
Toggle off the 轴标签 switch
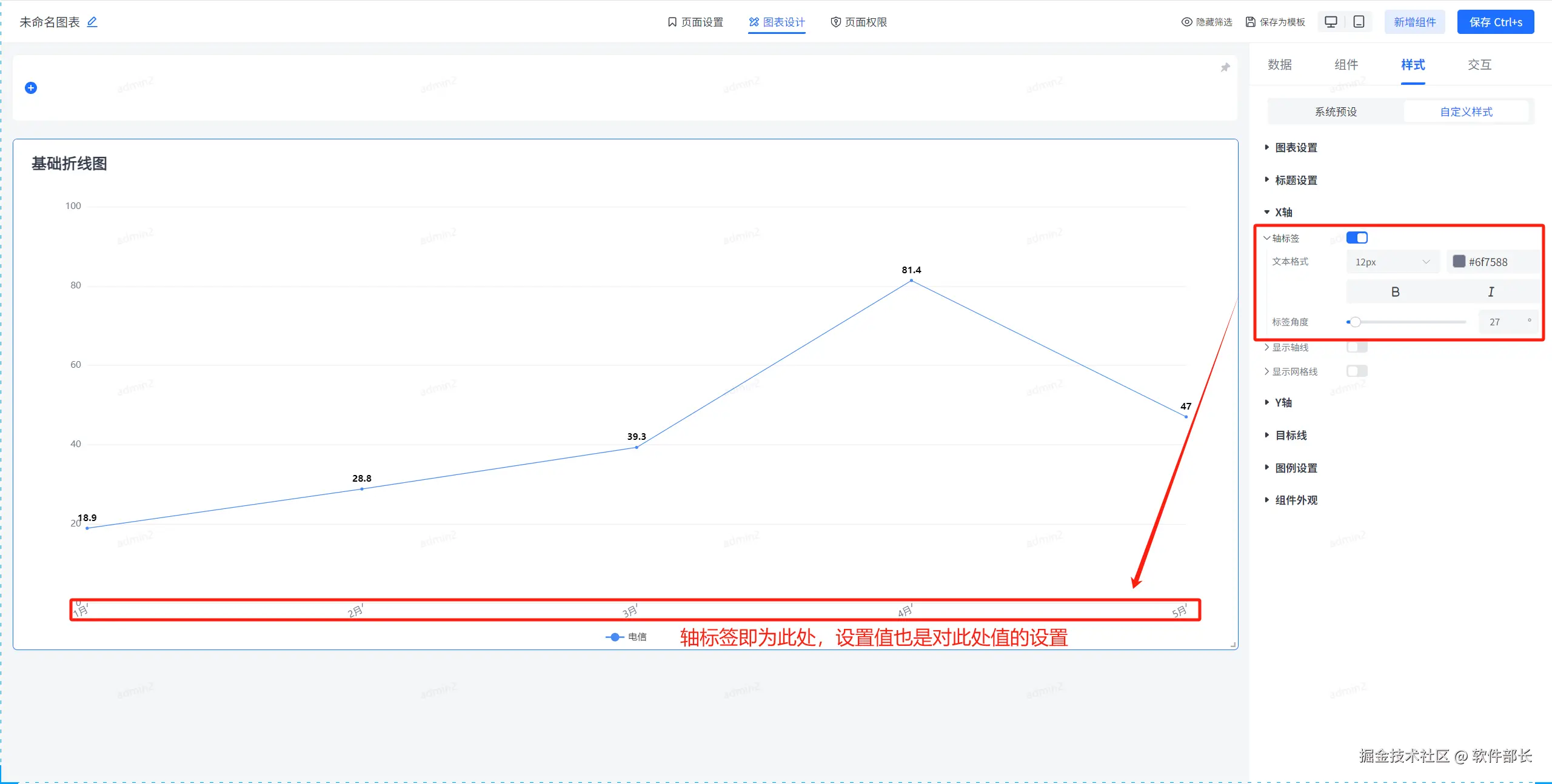[x=1357, y=238]
